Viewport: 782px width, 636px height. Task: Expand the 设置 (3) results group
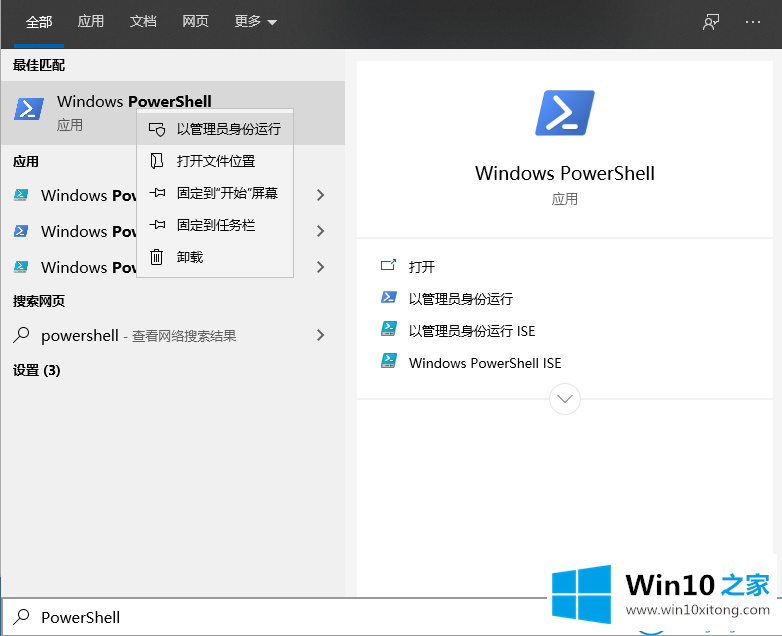[36, 371]
